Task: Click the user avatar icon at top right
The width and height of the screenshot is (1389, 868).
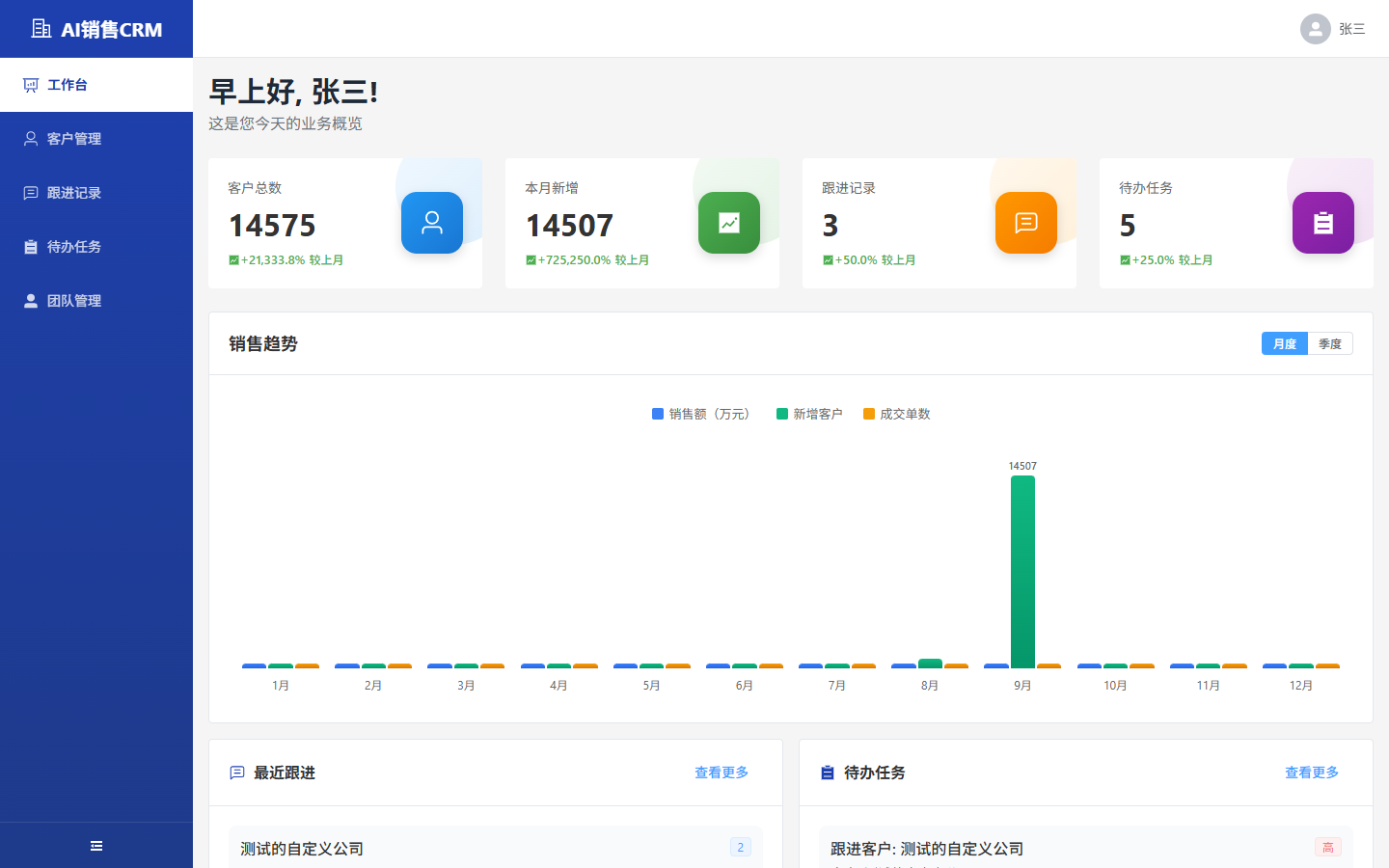Action: tap(1316, 29)
